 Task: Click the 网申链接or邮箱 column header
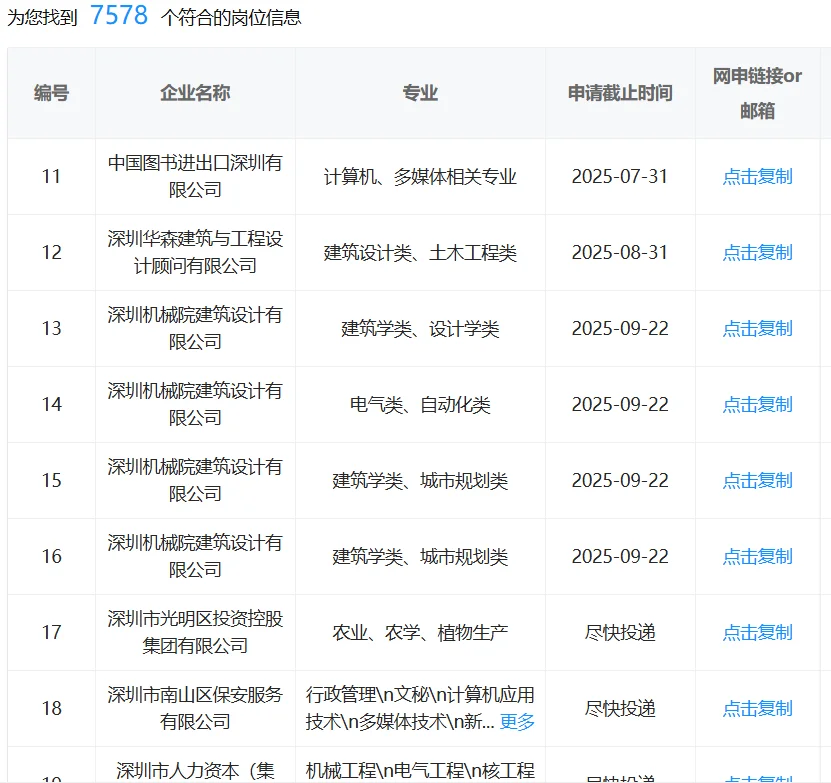point(757,93)
